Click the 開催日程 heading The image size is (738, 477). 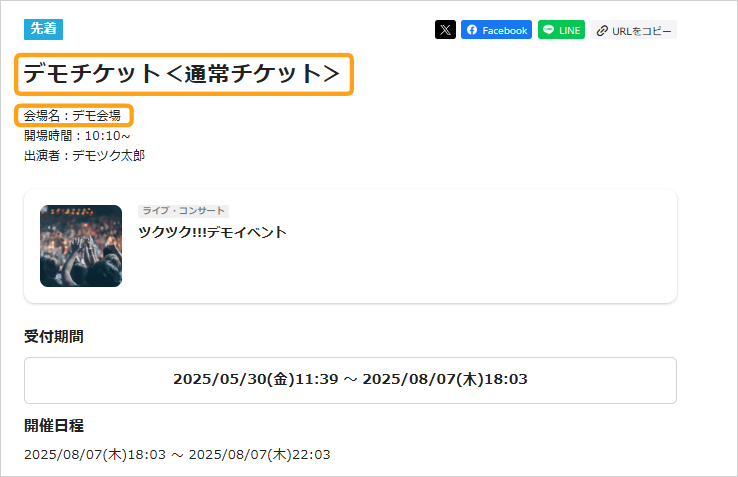[x=54, y=426]
